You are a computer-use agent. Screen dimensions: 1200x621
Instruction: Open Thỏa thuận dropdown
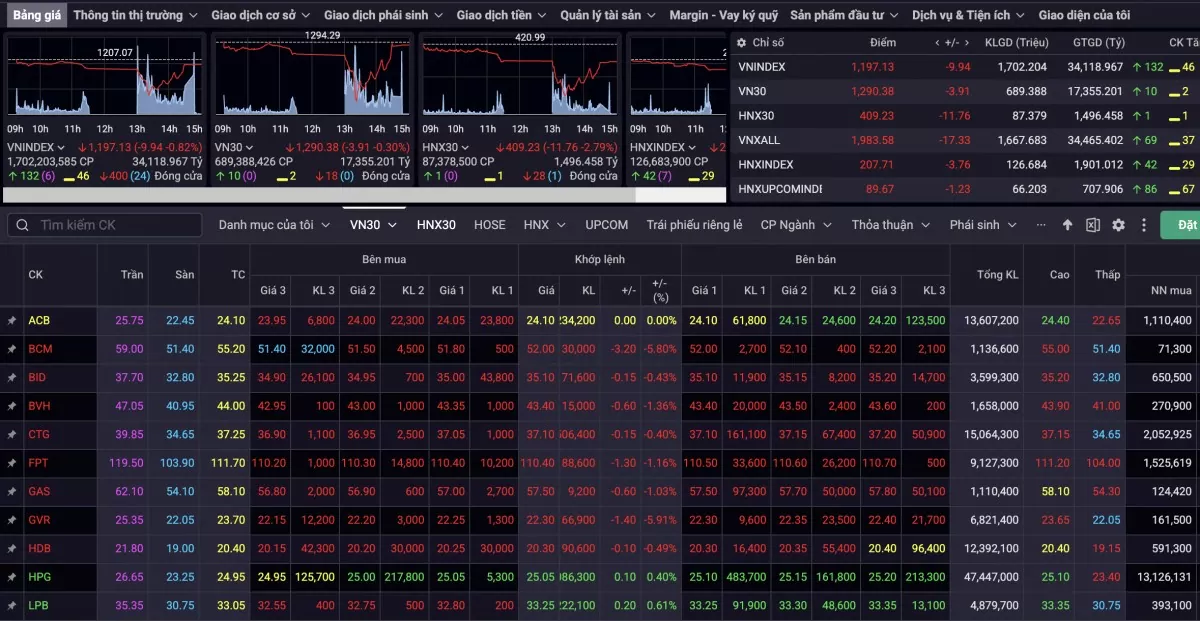(889, 225)
